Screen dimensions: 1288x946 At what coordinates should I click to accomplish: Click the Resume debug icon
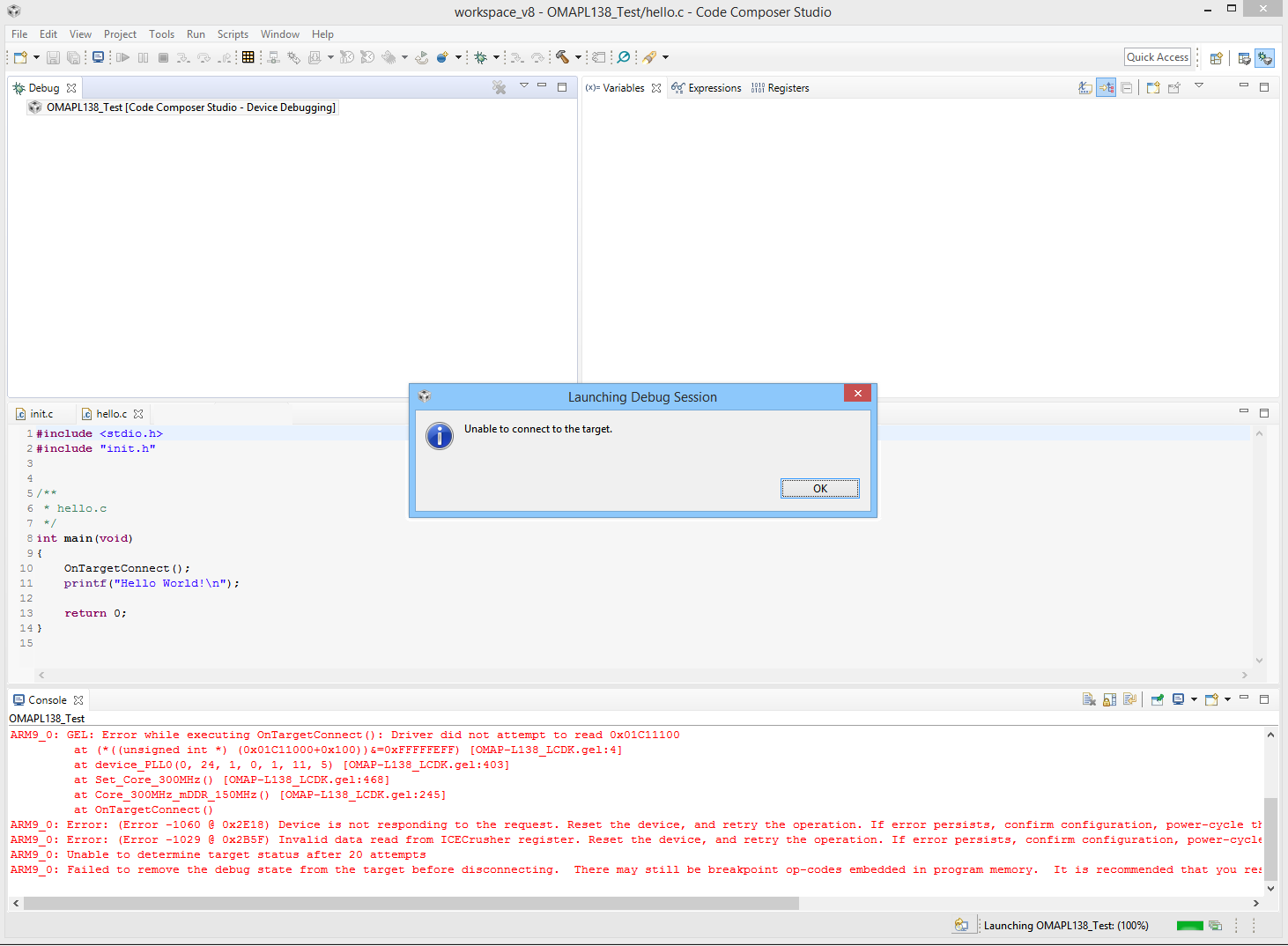point(122,57)
